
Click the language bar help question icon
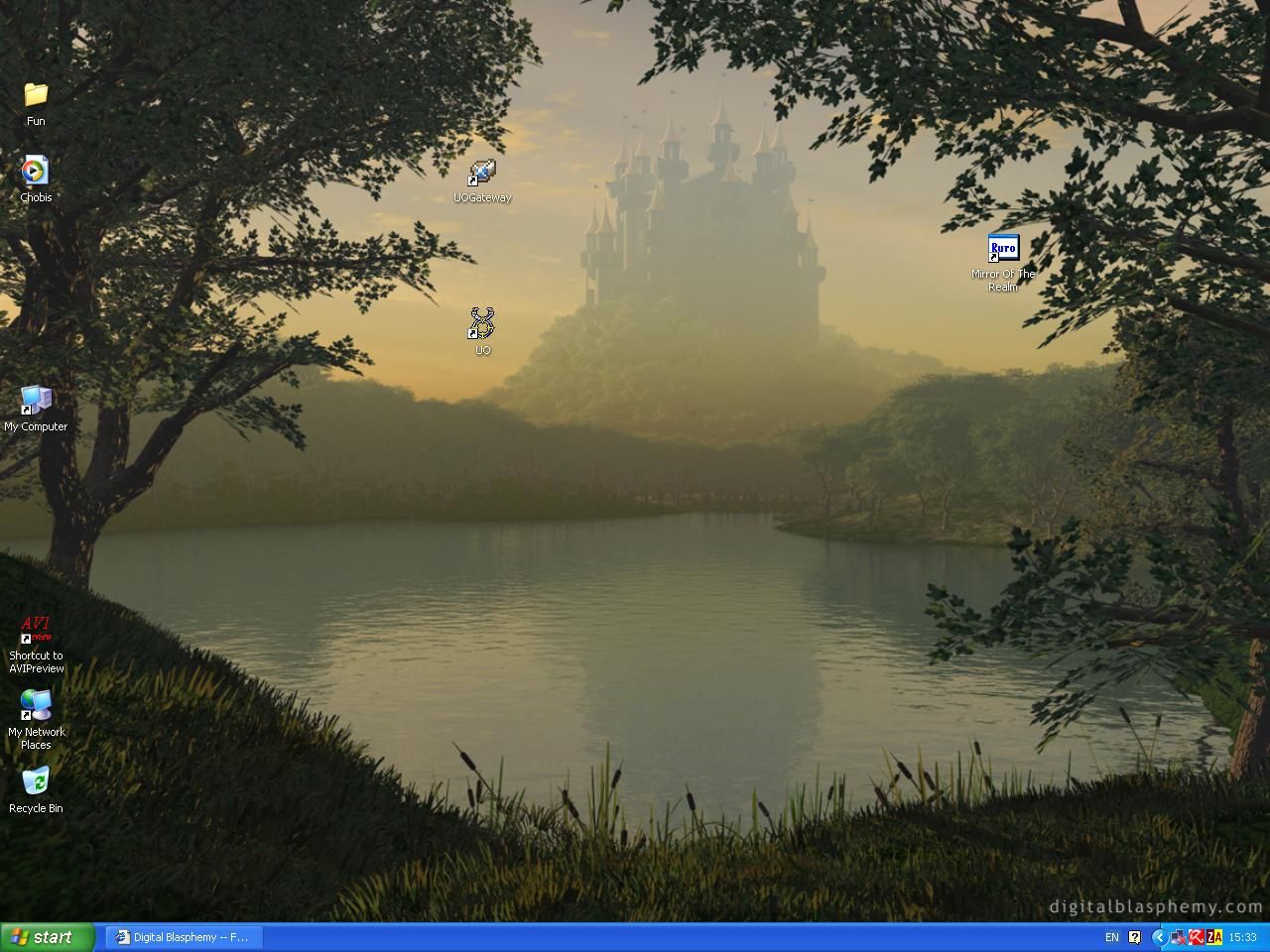click(x=1135, y=937)
